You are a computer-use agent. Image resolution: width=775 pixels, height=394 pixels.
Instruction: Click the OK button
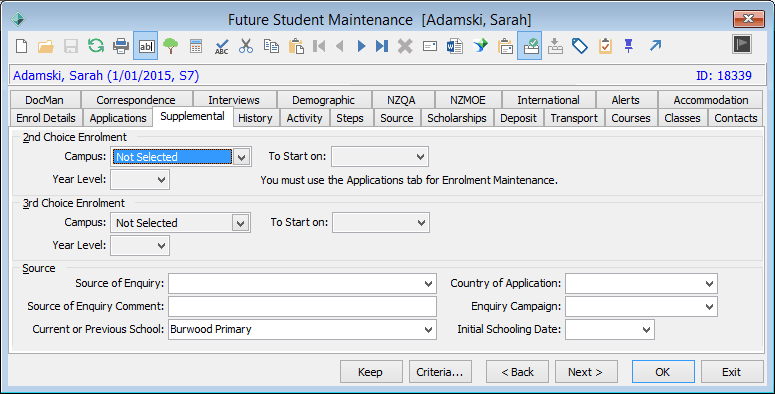pos(663,372)
